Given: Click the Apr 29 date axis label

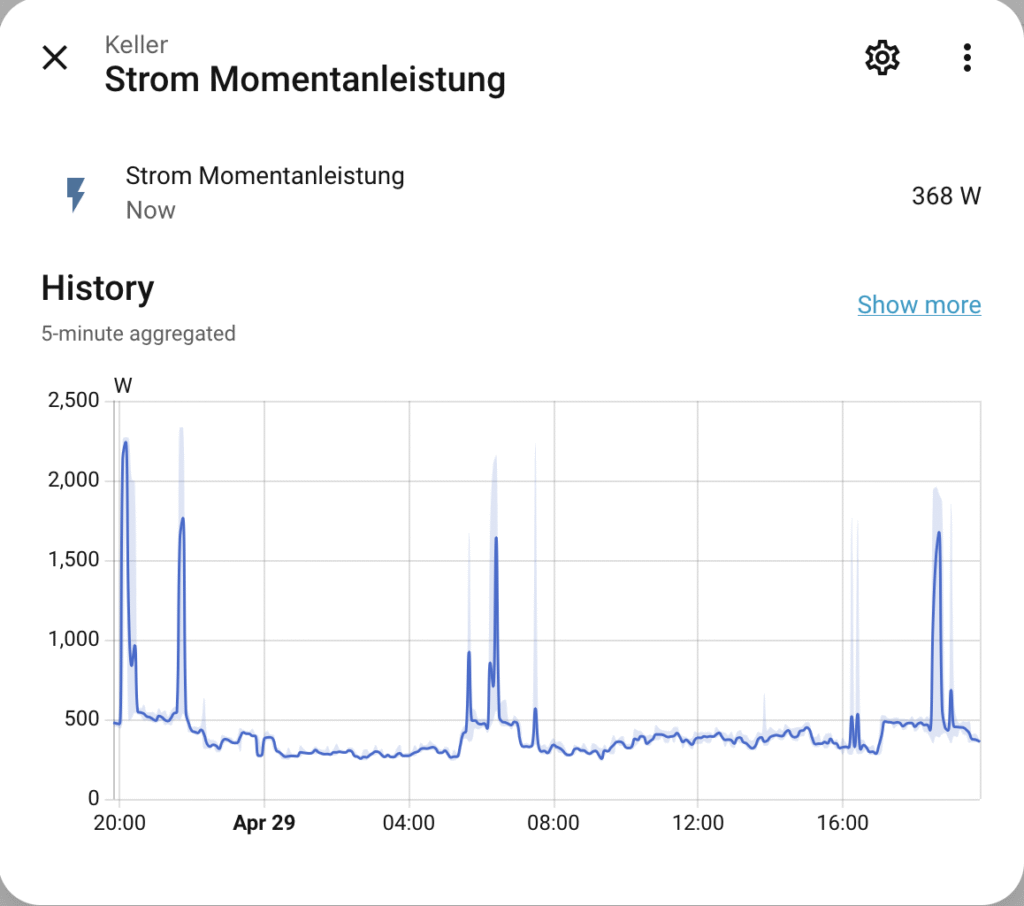Looking at the screenshot, I should click(264, 824).
